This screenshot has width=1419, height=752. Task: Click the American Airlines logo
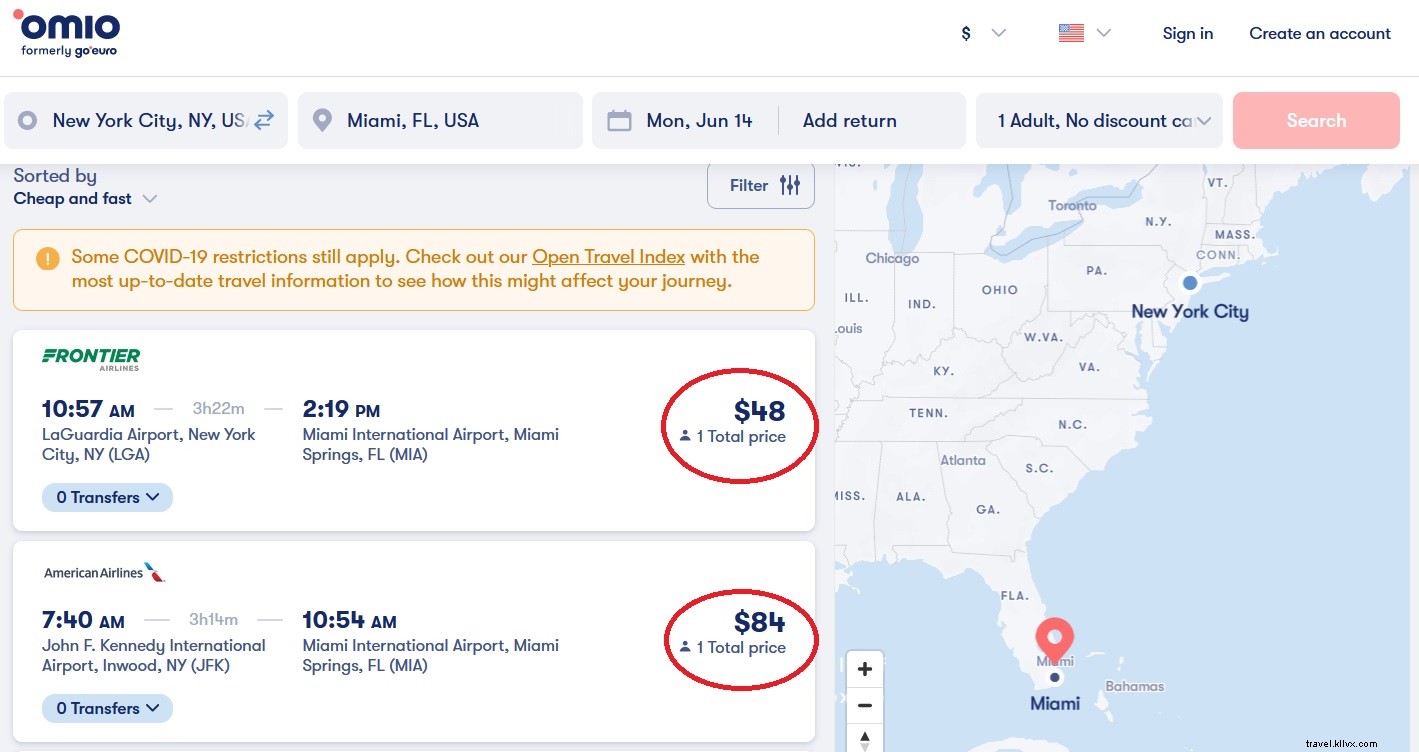tap(104, 571)
